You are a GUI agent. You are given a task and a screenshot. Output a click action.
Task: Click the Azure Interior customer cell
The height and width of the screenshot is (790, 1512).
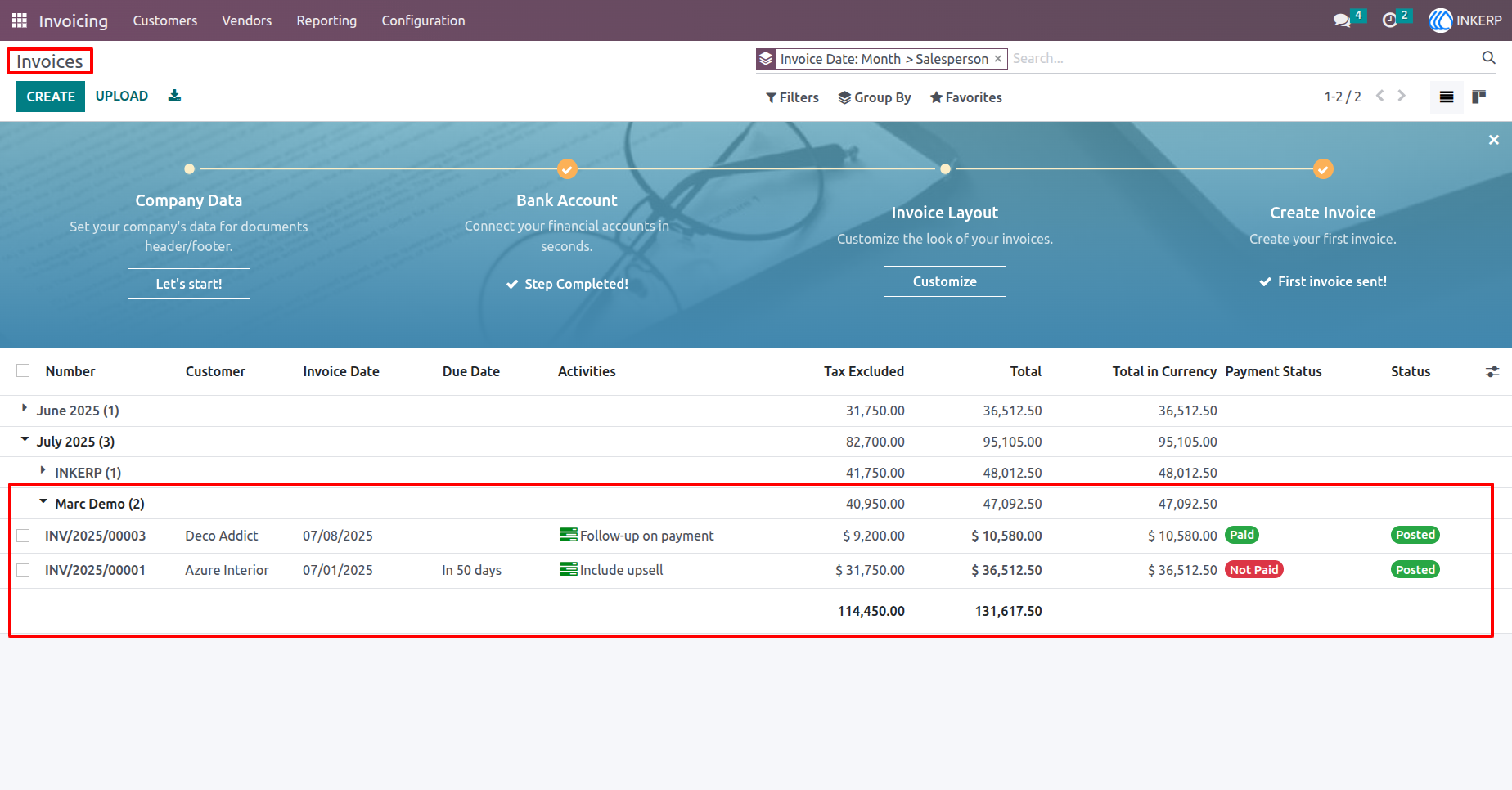point(227,570)
